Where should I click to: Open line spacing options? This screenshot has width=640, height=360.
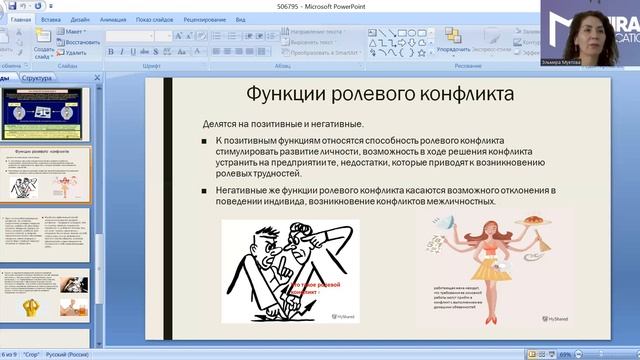pos(271,36)
